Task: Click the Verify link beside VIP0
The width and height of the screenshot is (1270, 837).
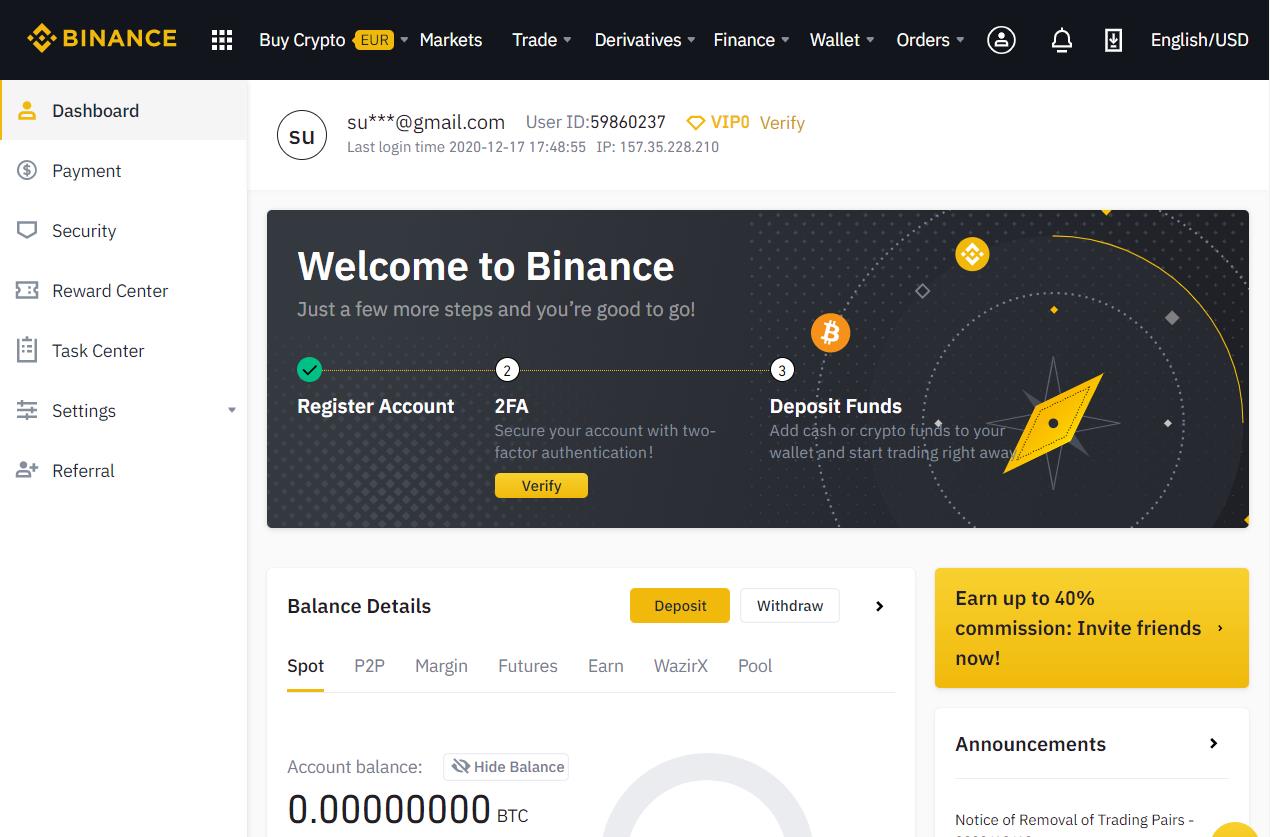Action: [782, 123]
